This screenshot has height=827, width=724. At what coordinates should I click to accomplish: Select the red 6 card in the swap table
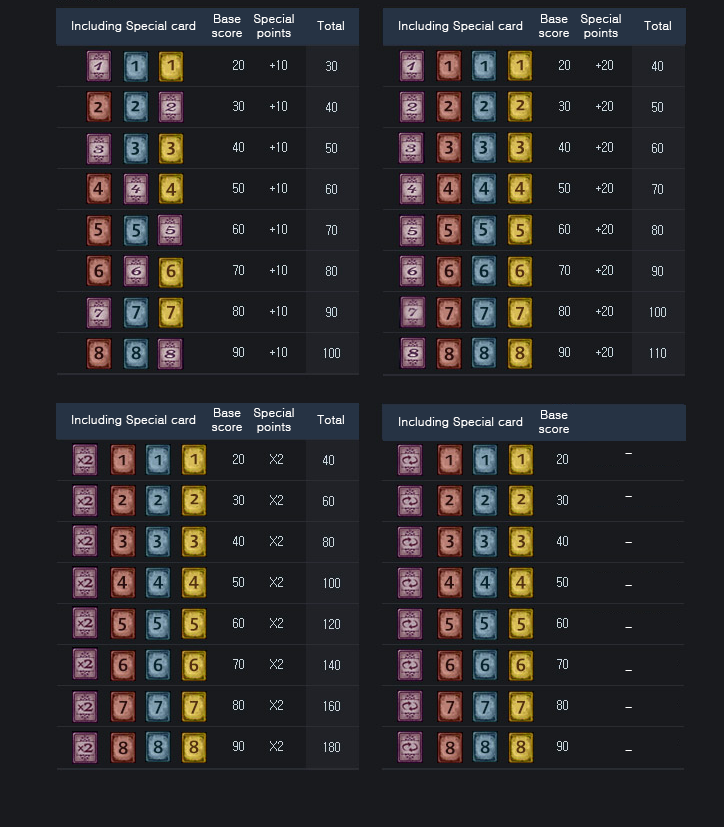click(449, 665)
